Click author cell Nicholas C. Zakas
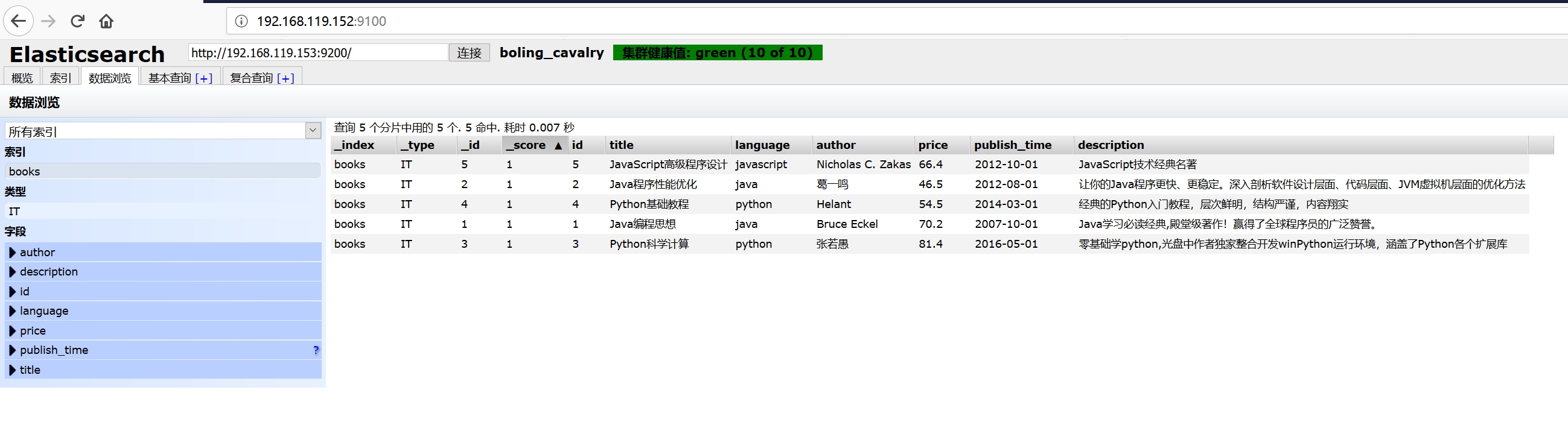This screenshot has width=1568, height=422. coord(863,164)
